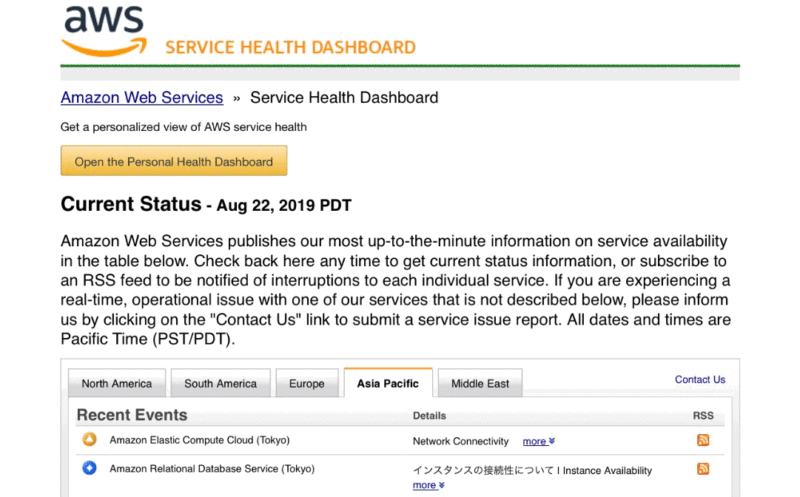Open the Personal Health Dashboard button
This screenshot has height=497, width=800.
(x=174, y=161)
